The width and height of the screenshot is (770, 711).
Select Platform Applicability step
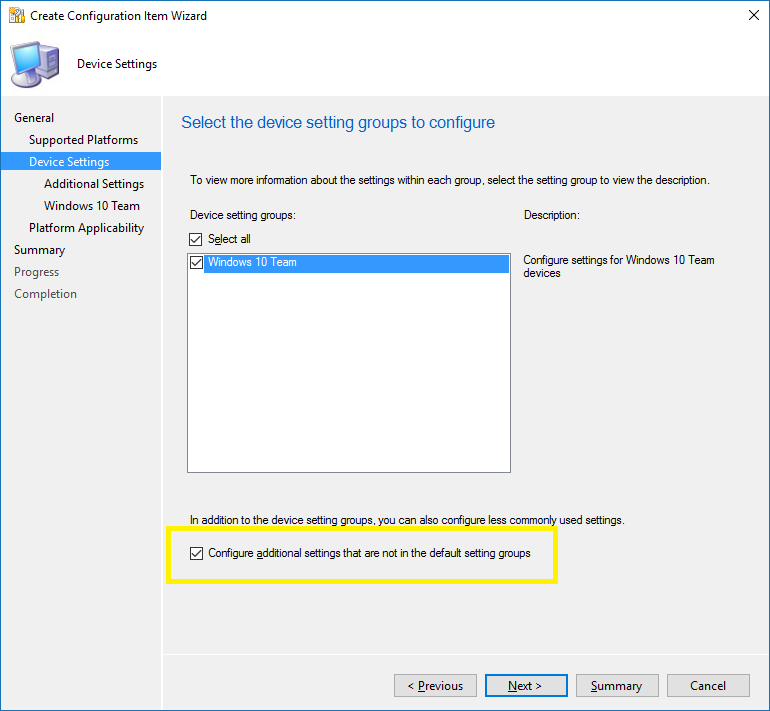point(86,228)
